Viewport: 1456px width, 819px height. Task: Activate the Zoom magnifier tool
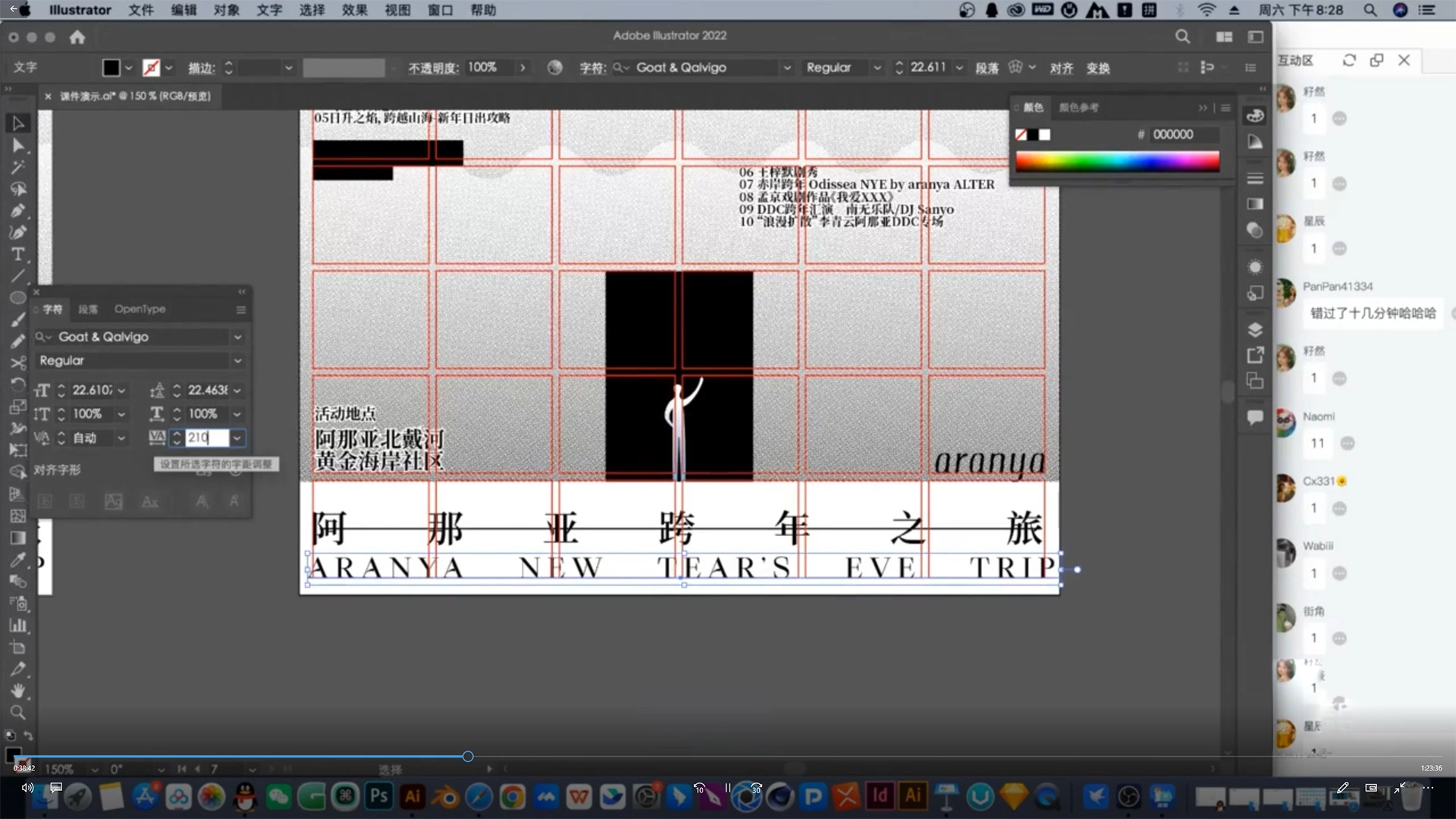tap(18, 712)
